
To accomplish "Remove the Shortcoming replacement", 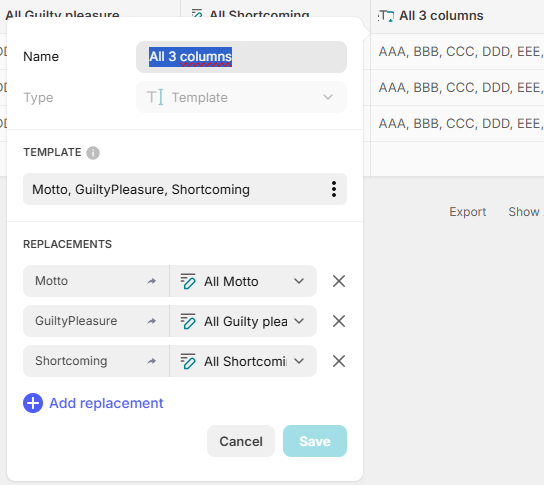I will click(x=339, y=361).
